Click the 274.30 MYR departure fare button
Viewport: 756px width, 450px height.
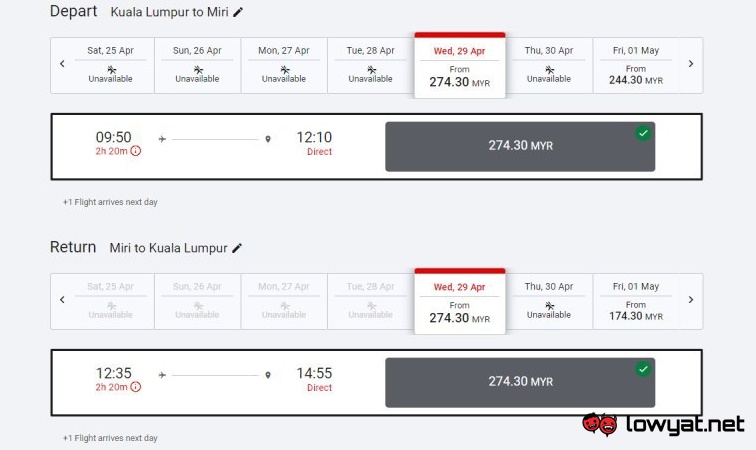pyautogui.click(x=520, y=146)
